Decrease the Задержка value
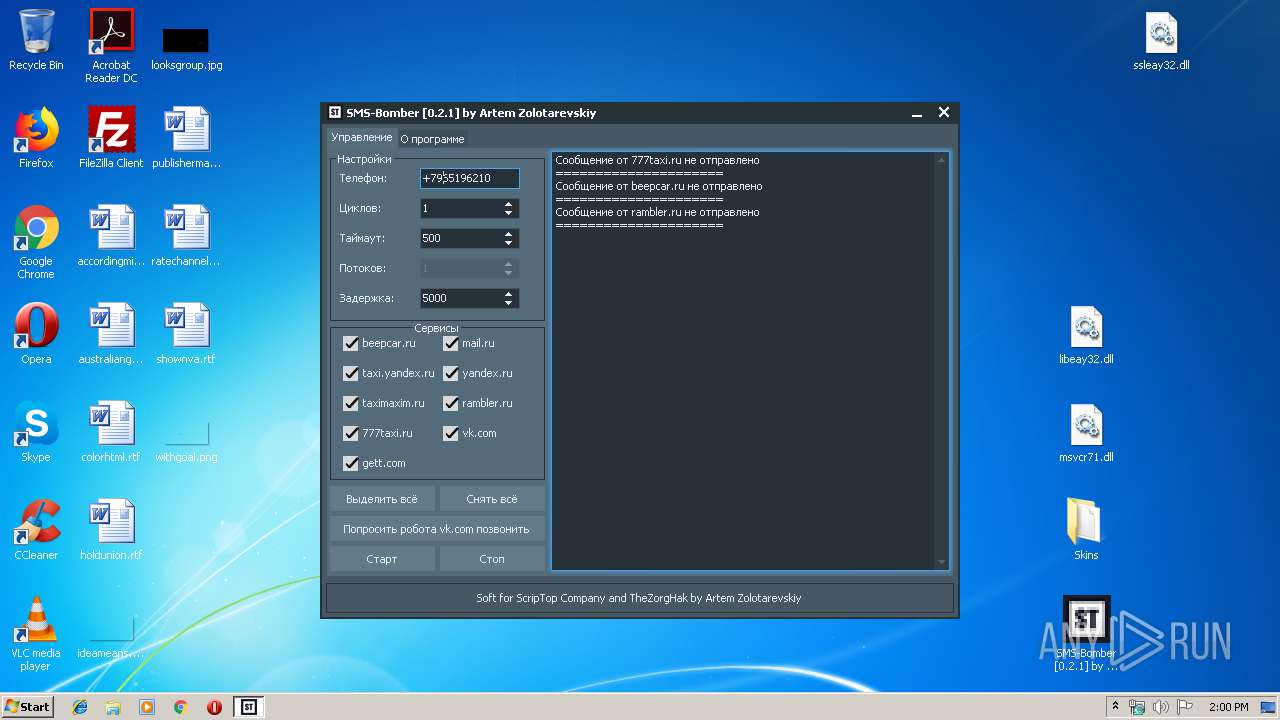Viewport: 1280px width, 720px height. [x=509, y=303]
